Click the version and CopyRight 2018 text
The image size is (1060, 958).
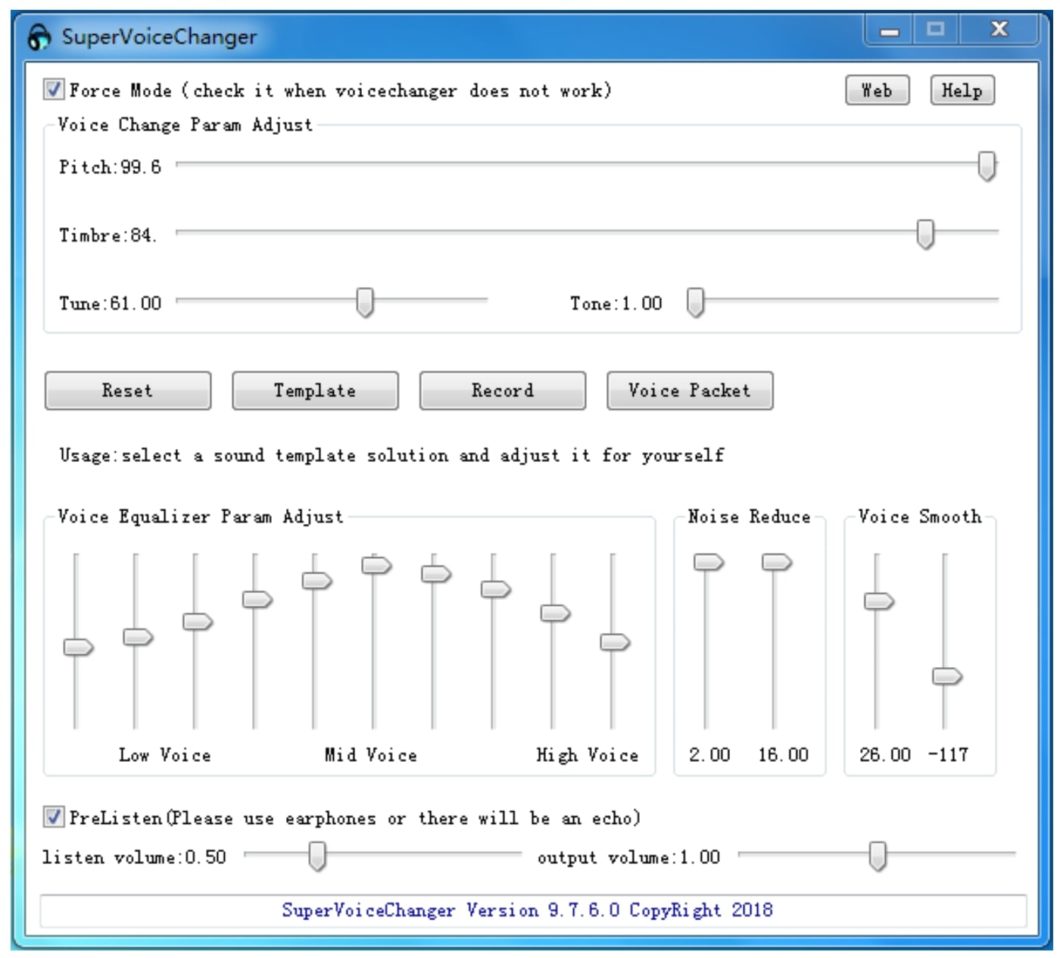(527, 910)
